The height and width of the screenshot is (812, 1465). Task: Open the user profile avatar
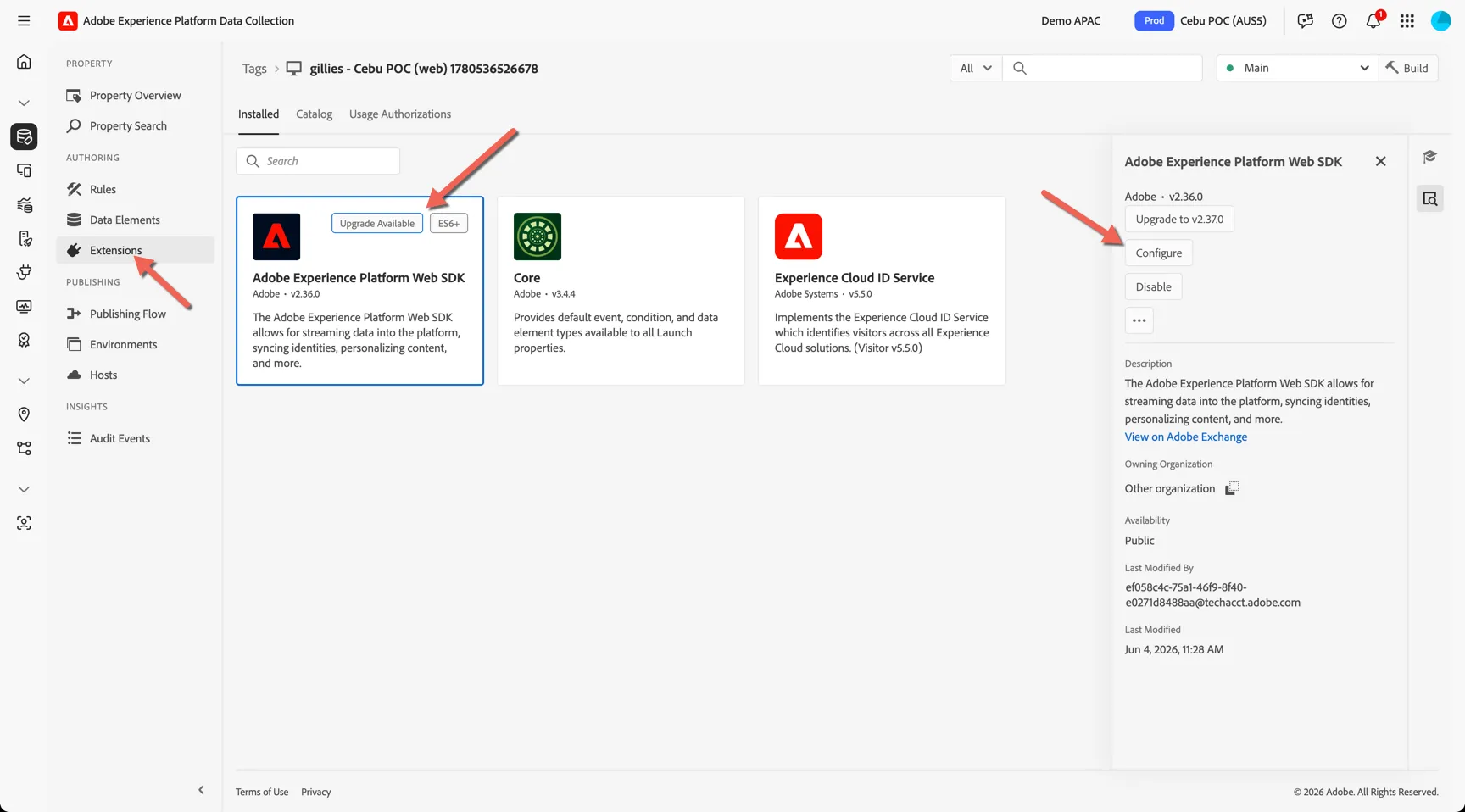1440,21
